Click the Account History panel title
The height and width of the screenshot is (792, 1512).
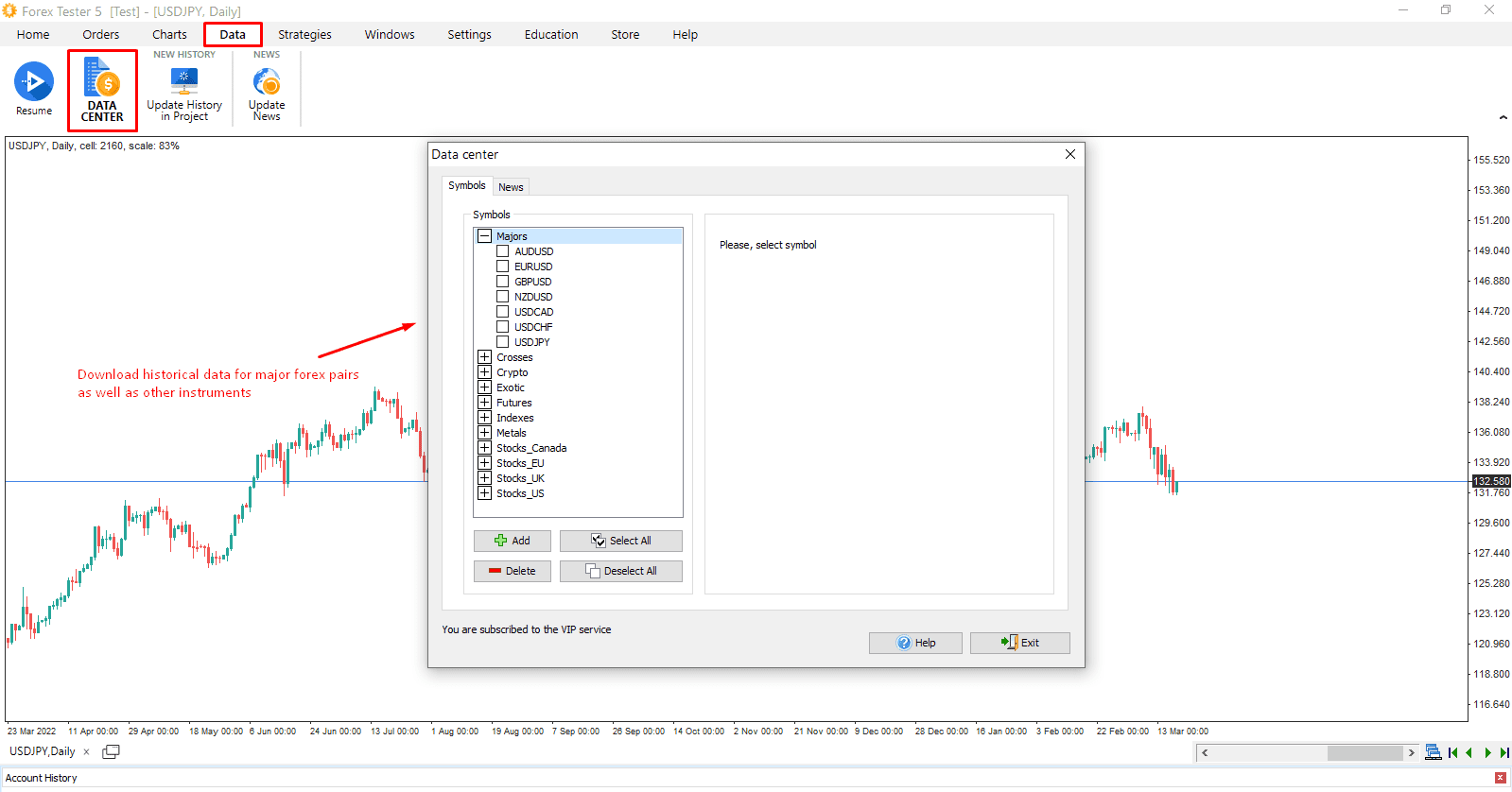pyautogui.click(x=42, y=778)
